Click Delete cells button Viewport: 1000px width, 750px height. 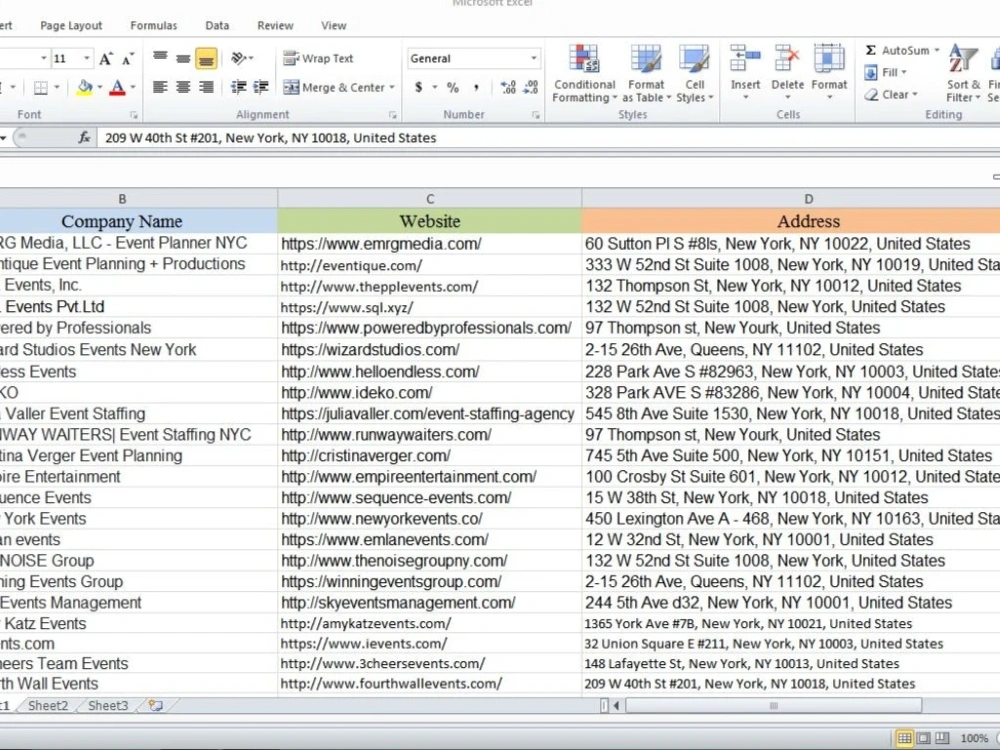[787, 72]
